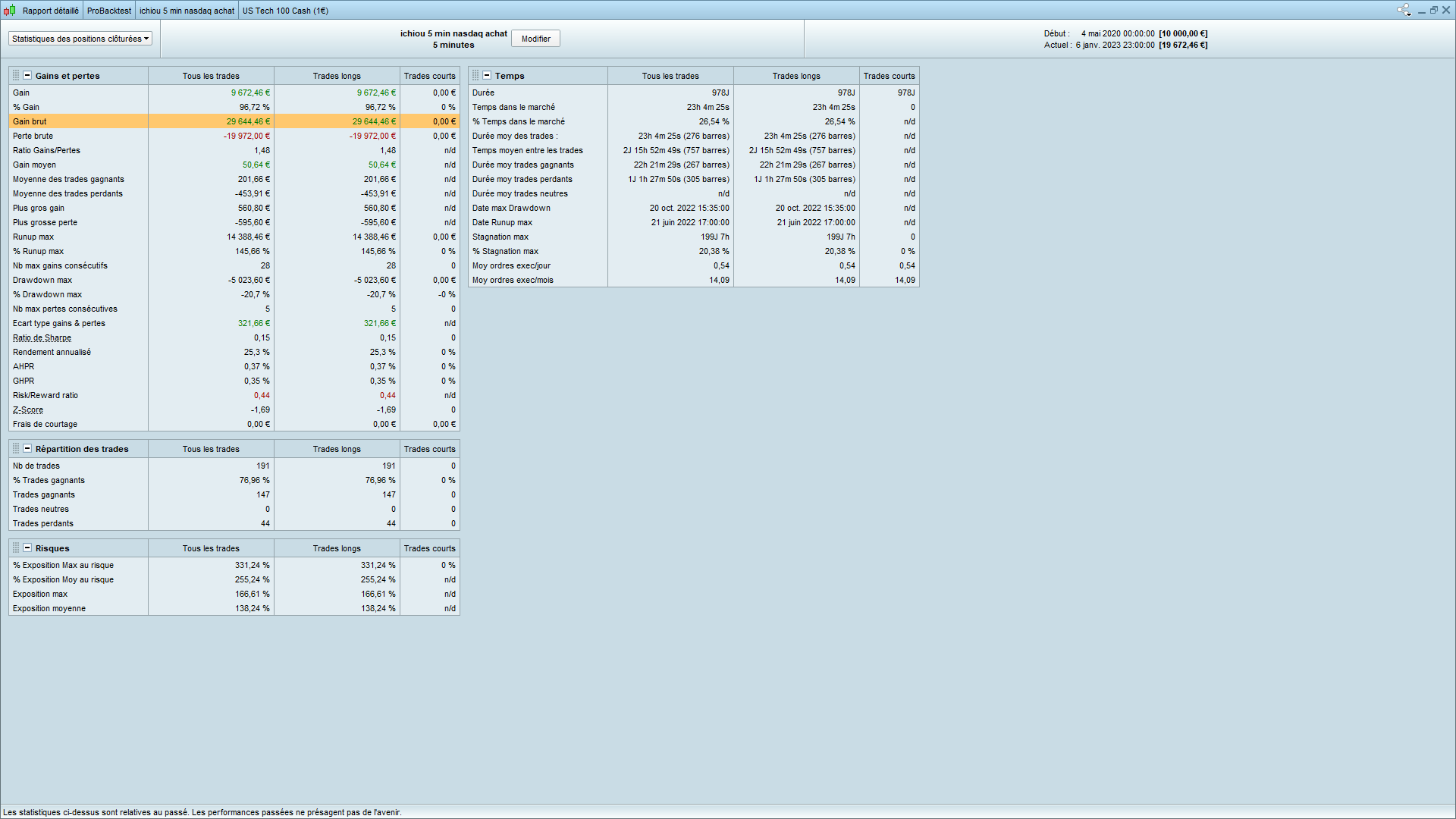Image resolution: width=1456 pixels, height=819 pixels.
Task: Collapse the Répartition des trades section
Action: (x=27, y=449)
